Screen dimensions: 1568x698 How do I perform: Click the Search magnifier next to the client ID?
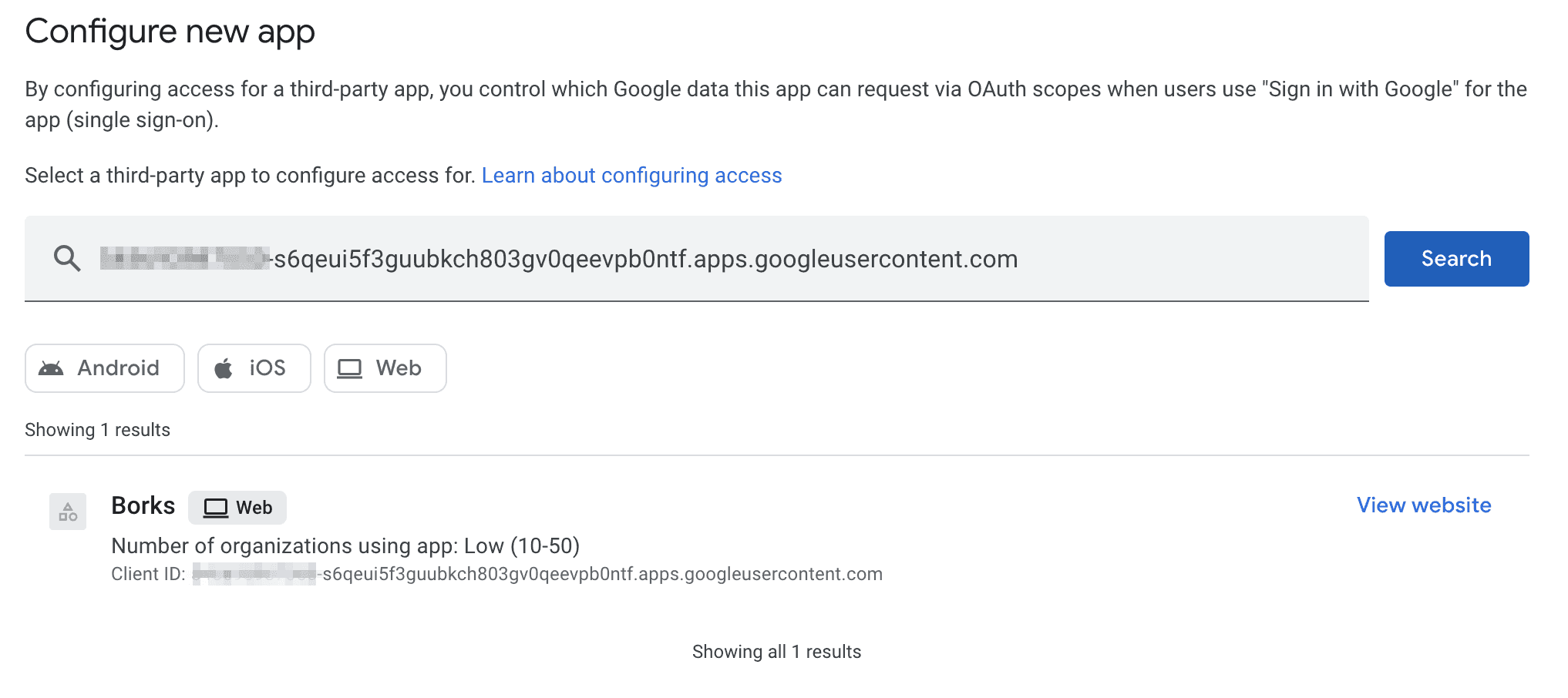(69, 259)
